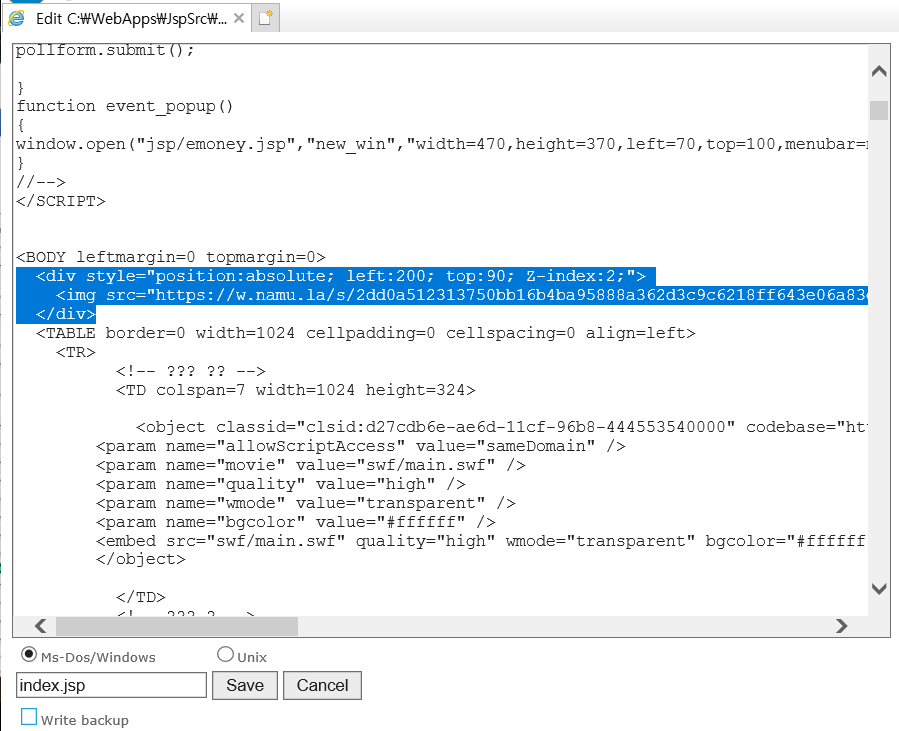Click the '<BODY leftmargin=0 topmargin=0>' line
The image size is (899, 731).
(171, 257)
